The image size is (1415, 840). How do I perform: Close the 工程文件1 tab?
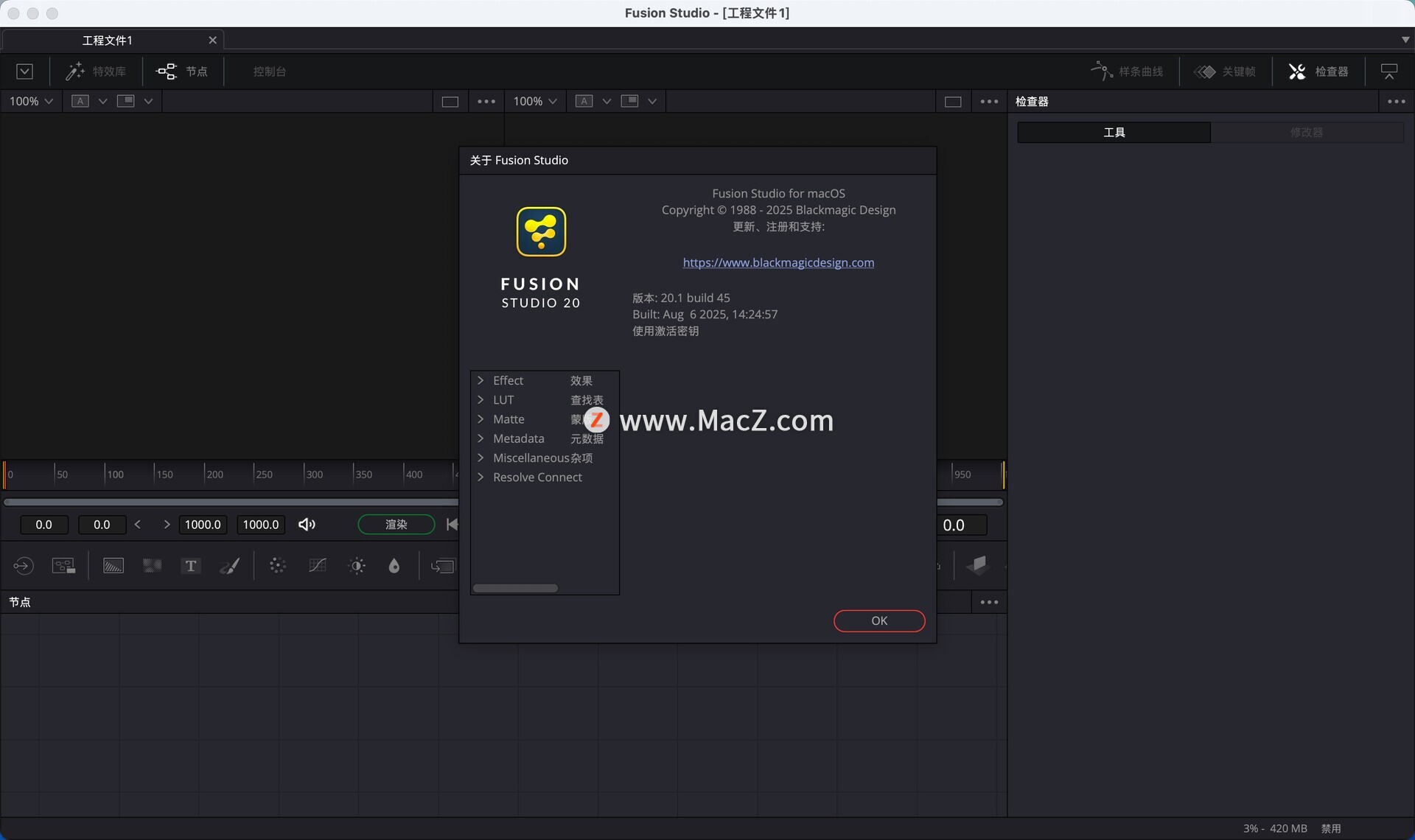point(212,41)
